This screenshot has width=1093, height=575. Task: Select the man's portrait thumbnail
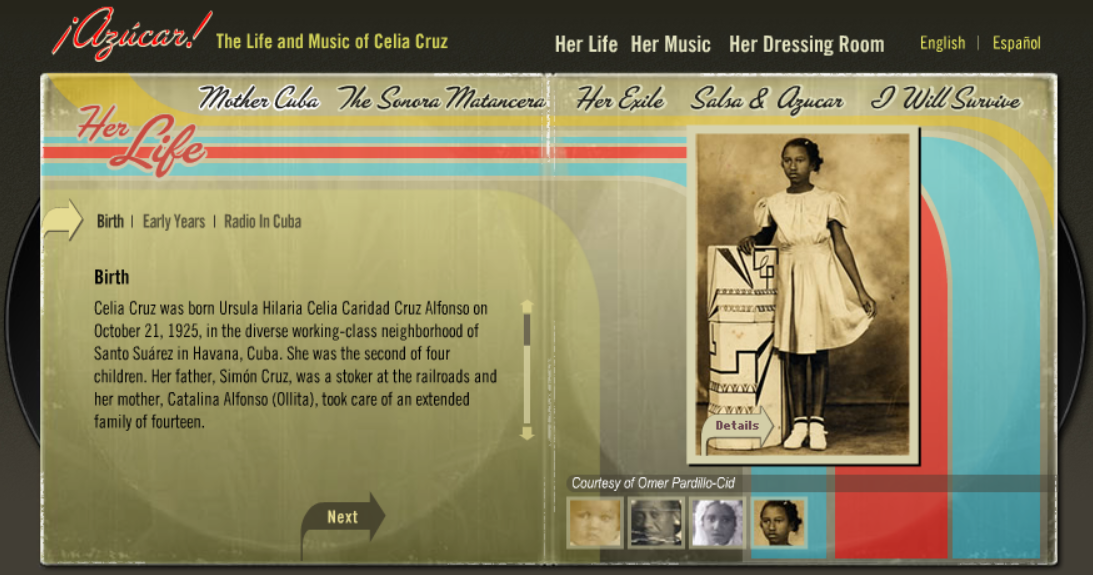tap(656, 522)
